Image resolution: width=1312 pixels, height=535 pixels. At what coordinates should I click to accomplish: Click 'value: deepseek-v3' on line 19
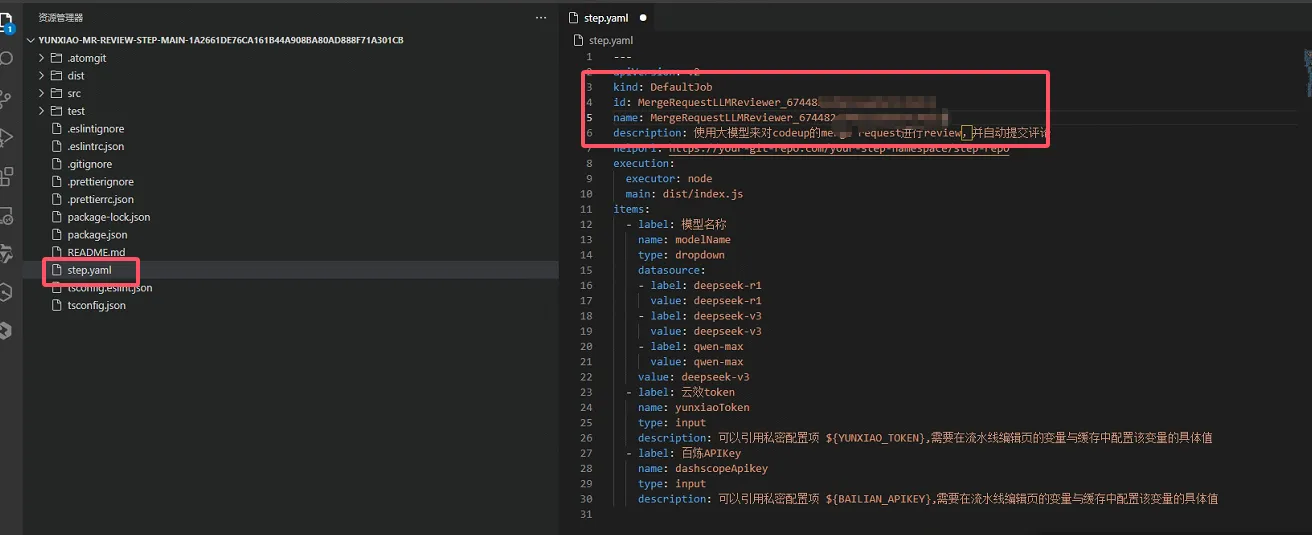[x=706, y=331]
